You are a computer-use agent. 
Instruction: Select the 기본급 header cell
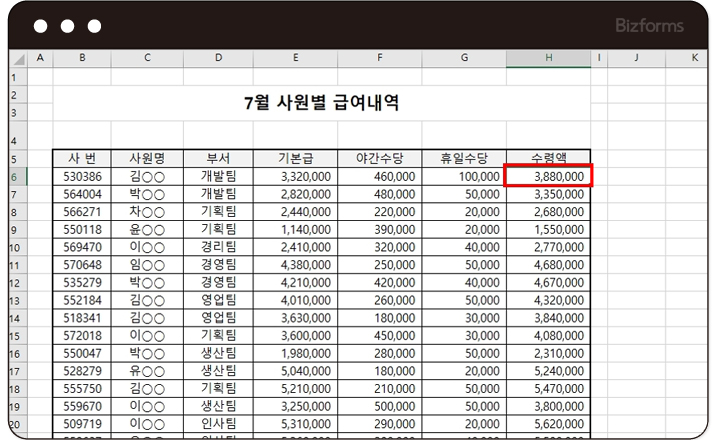(x=295, y=158)
